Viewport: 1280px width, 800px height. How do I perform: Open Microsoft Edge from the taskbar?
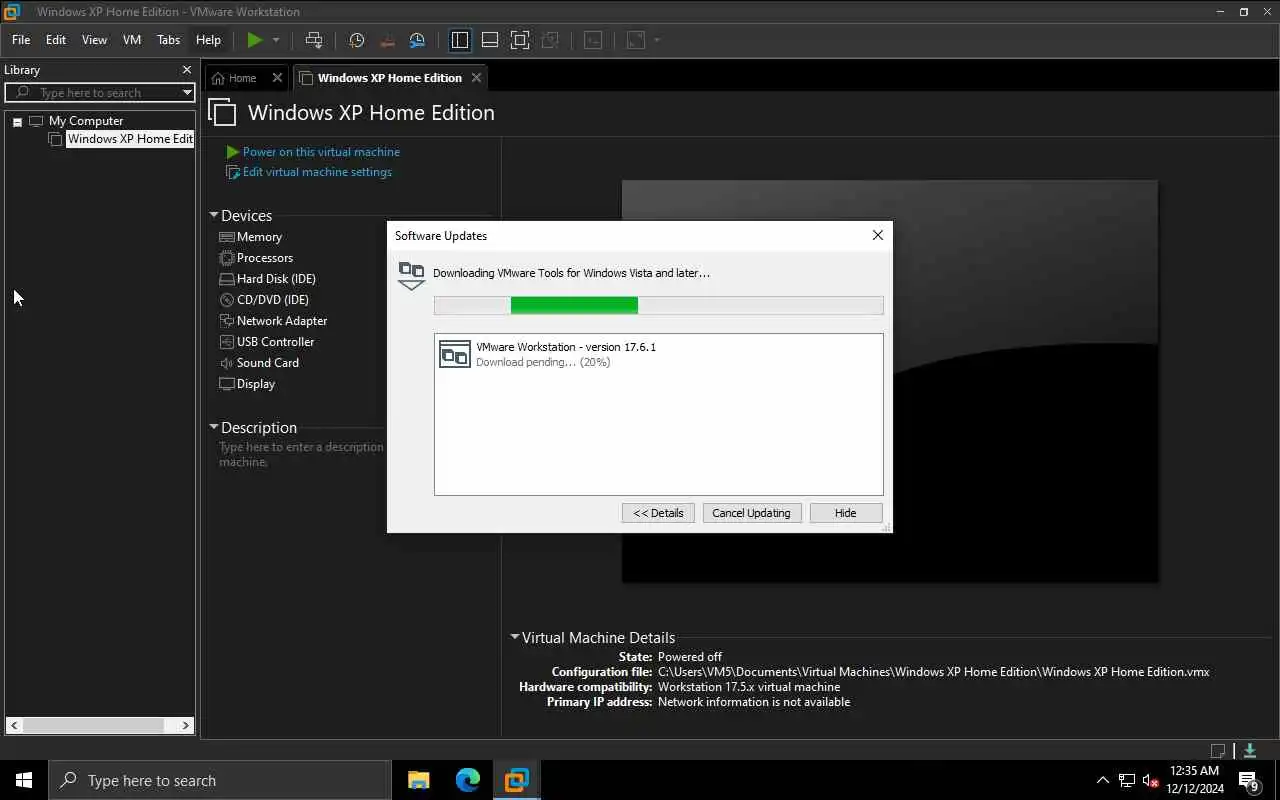(x=467, y=780)
